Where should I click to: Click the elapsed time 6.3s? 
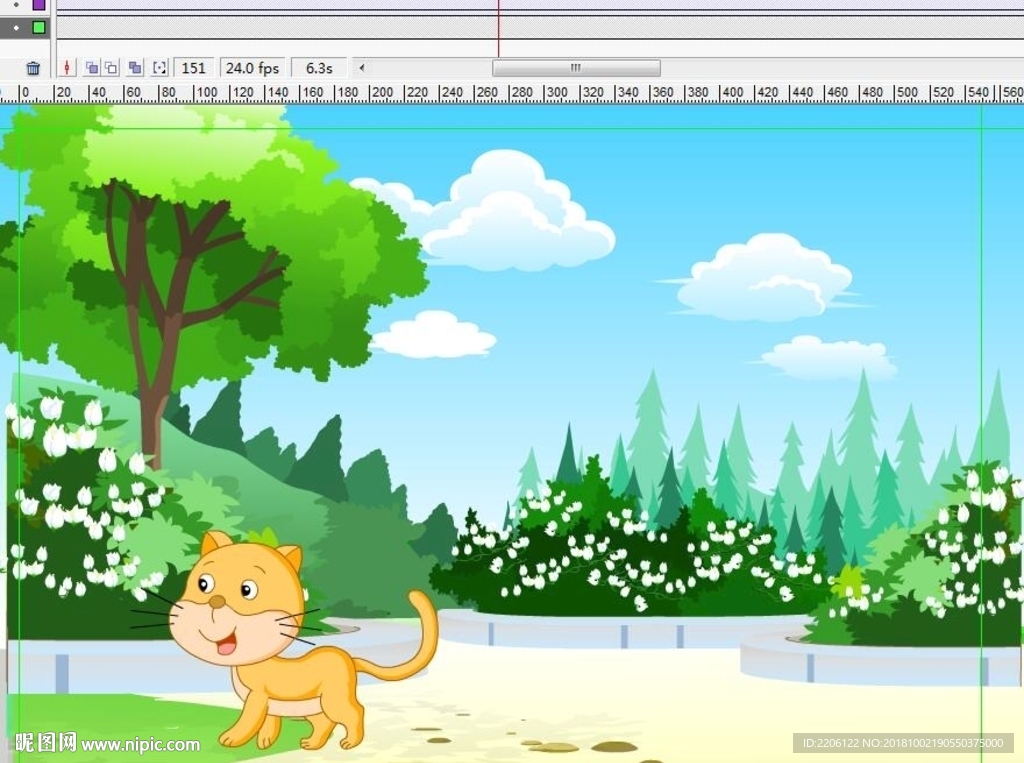tap(319, 68)
